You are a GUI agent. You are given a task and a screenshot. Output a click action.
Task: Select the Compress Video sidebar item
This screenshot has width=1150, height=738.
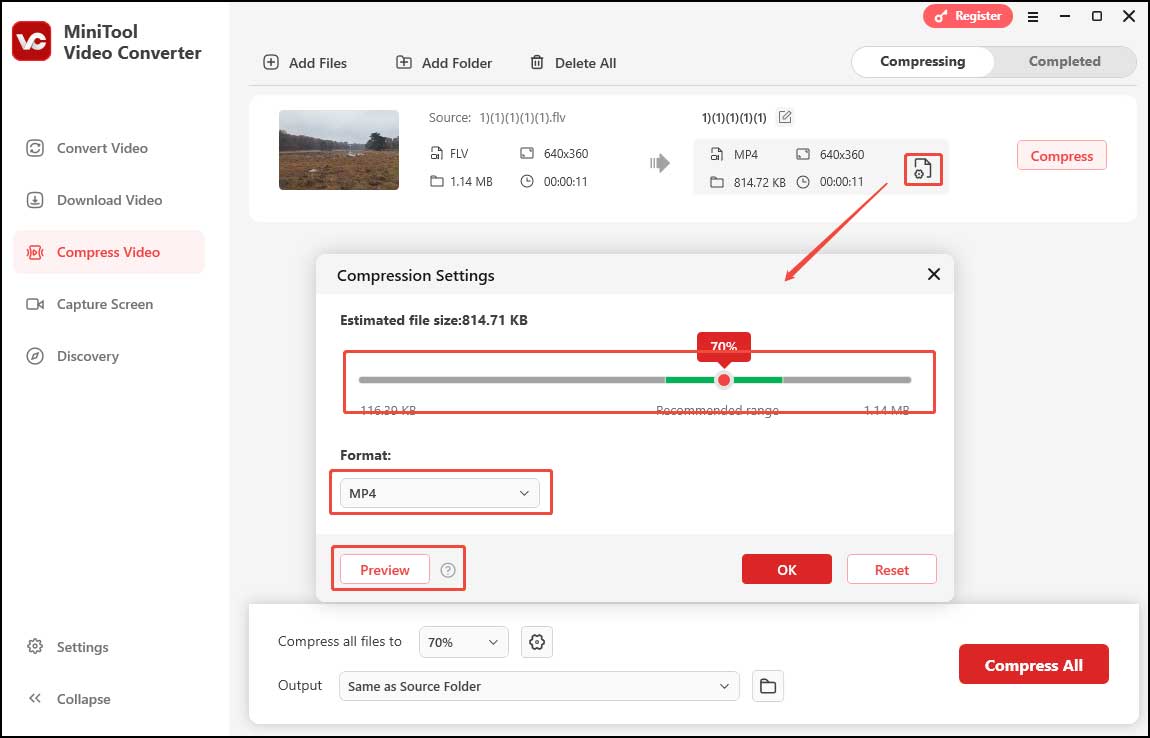point(109,252)
